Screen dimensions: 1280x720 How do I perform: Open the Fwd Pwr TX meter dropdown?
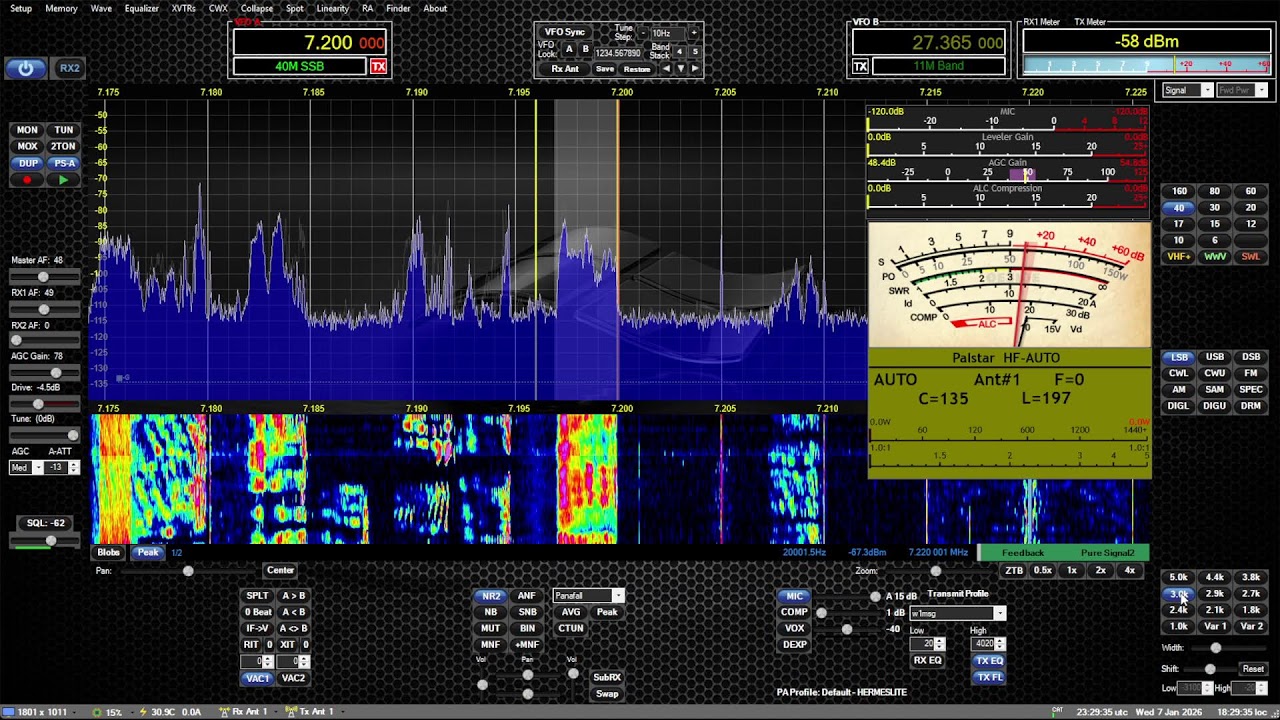click(1242, 90)
